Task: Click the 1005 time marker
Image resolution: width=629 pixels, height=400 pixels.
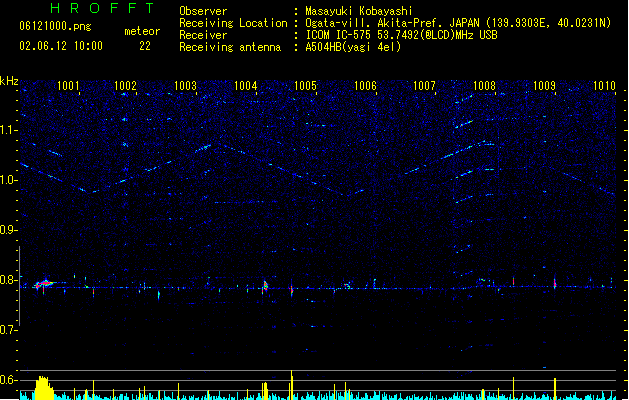Action: (x=305, y=86)
